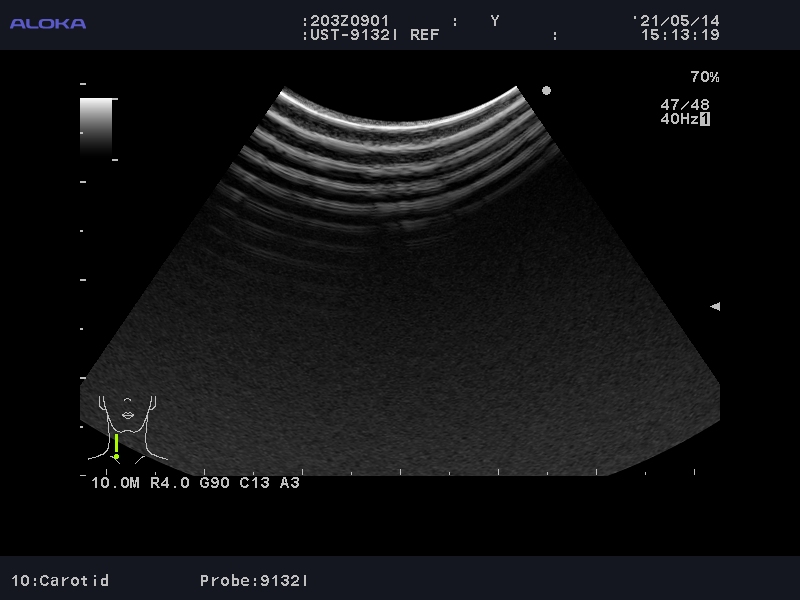Image resolution: width=800 pixels, height=600 pixels.
Task: Click the time display 15:13:19
Action: 680,35
